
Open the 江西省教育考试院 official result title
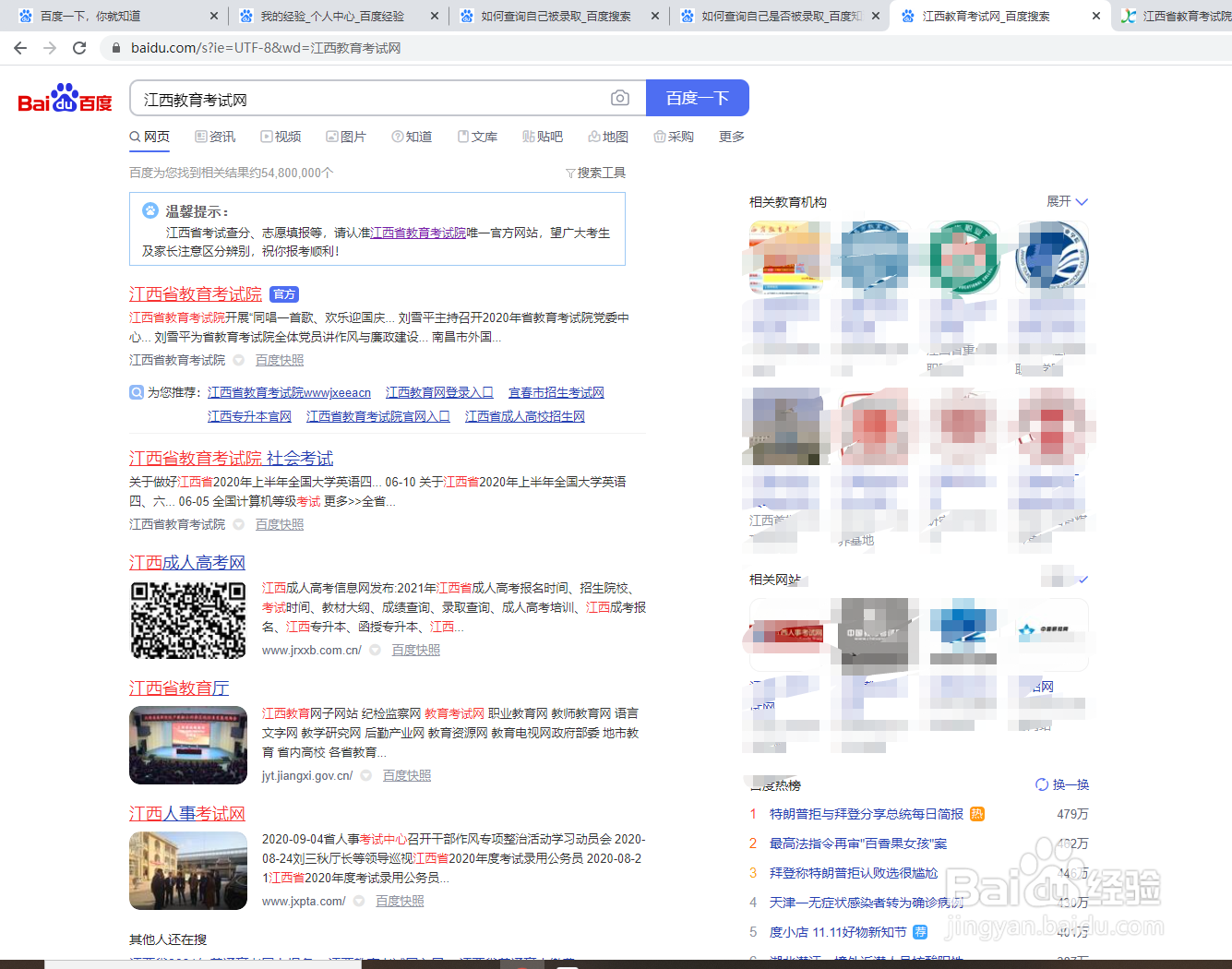pos(196,293)
